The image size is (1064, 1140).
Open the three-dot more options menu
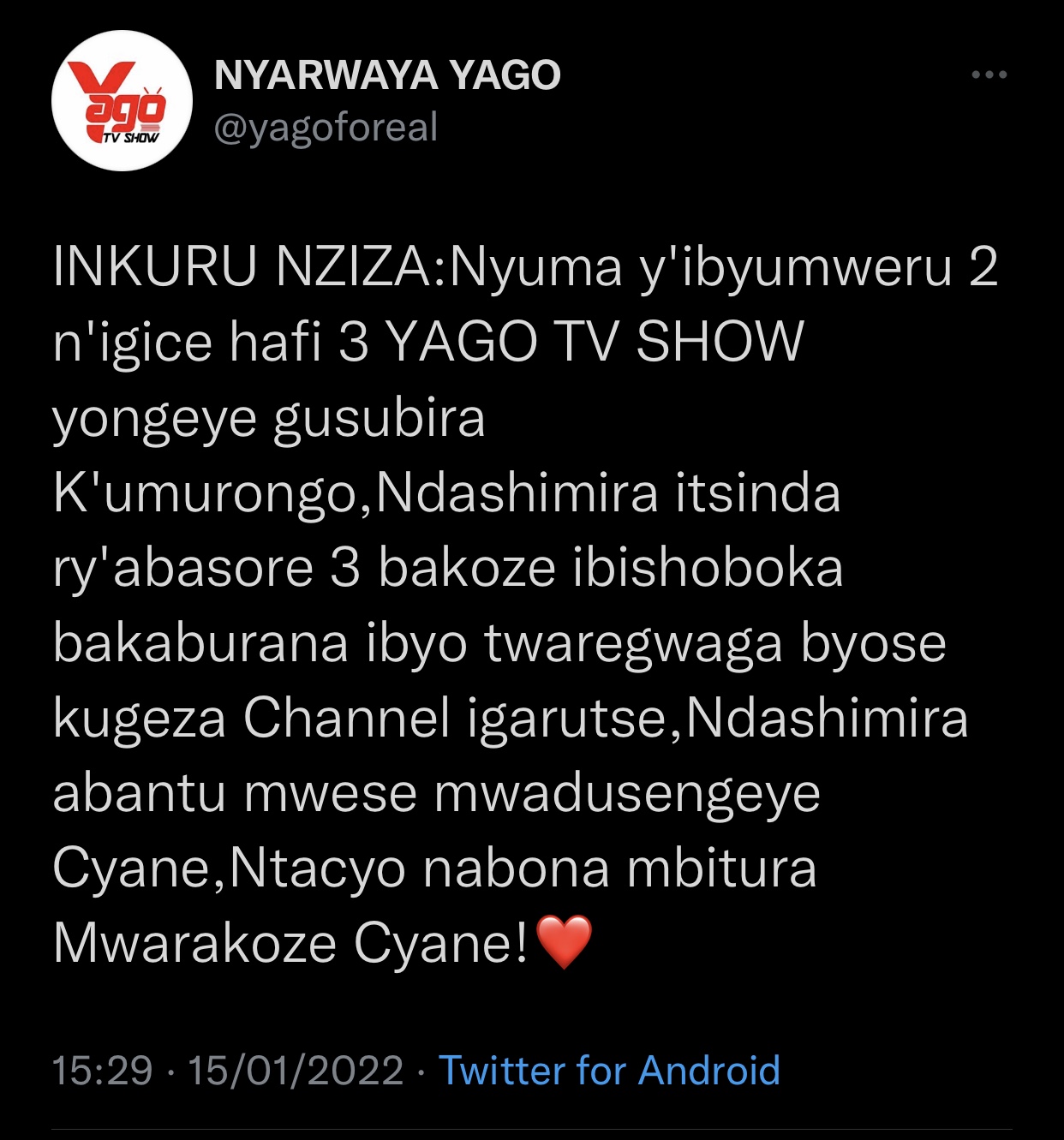pos(989,75)
